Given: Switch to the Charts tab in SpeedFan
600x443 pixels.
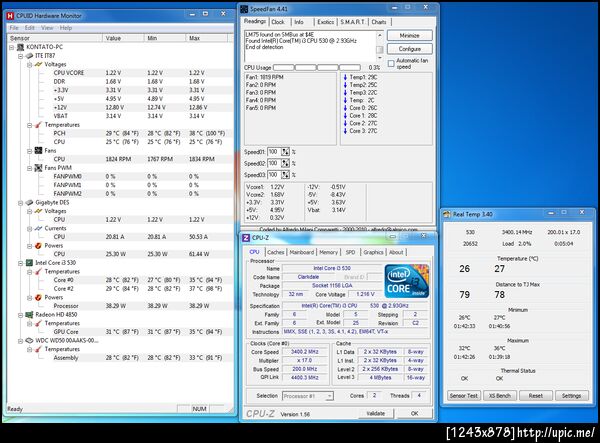Looking at the screenshot, I should [x=379, y=22].
